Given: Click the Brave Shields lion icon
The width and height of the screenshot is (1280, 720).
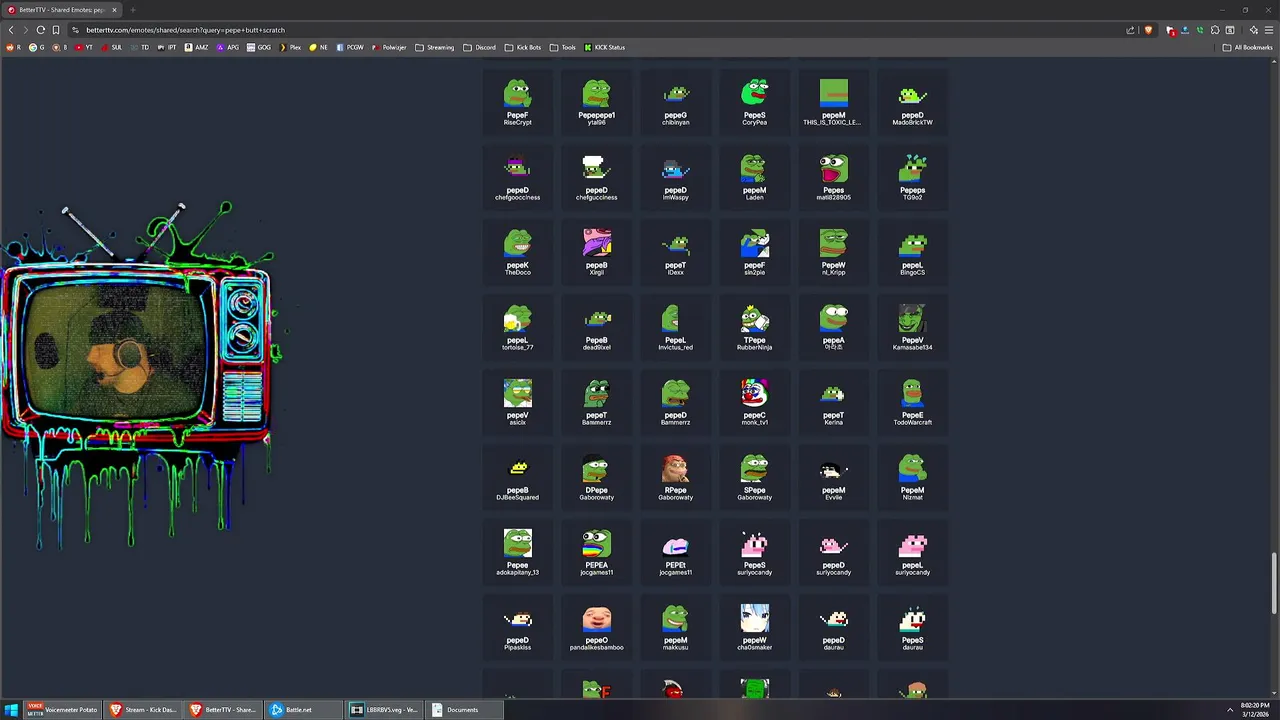Looking at the screenshot, I should (x=1148, y=30).
